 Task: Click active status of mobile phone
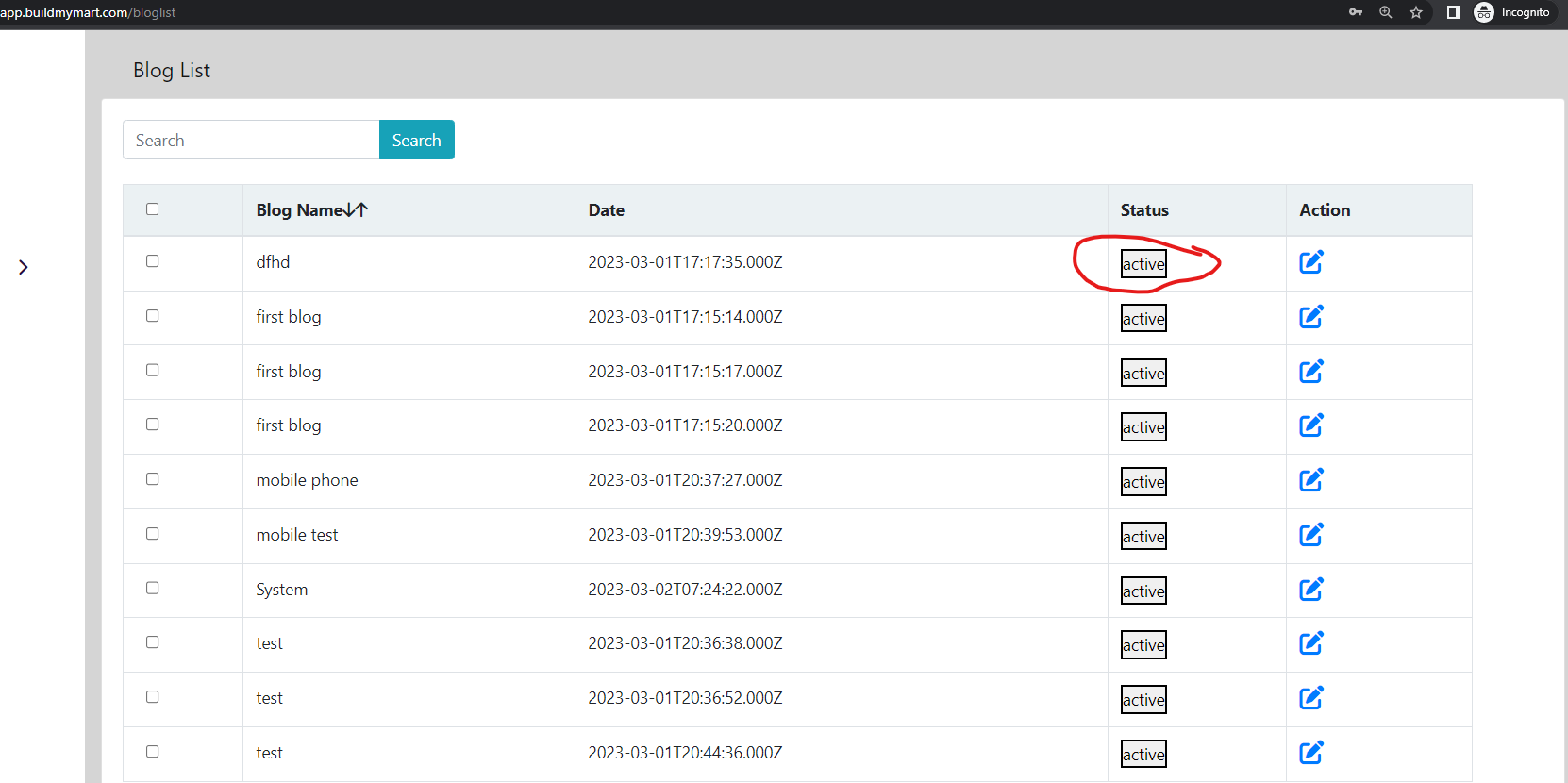1143,482
